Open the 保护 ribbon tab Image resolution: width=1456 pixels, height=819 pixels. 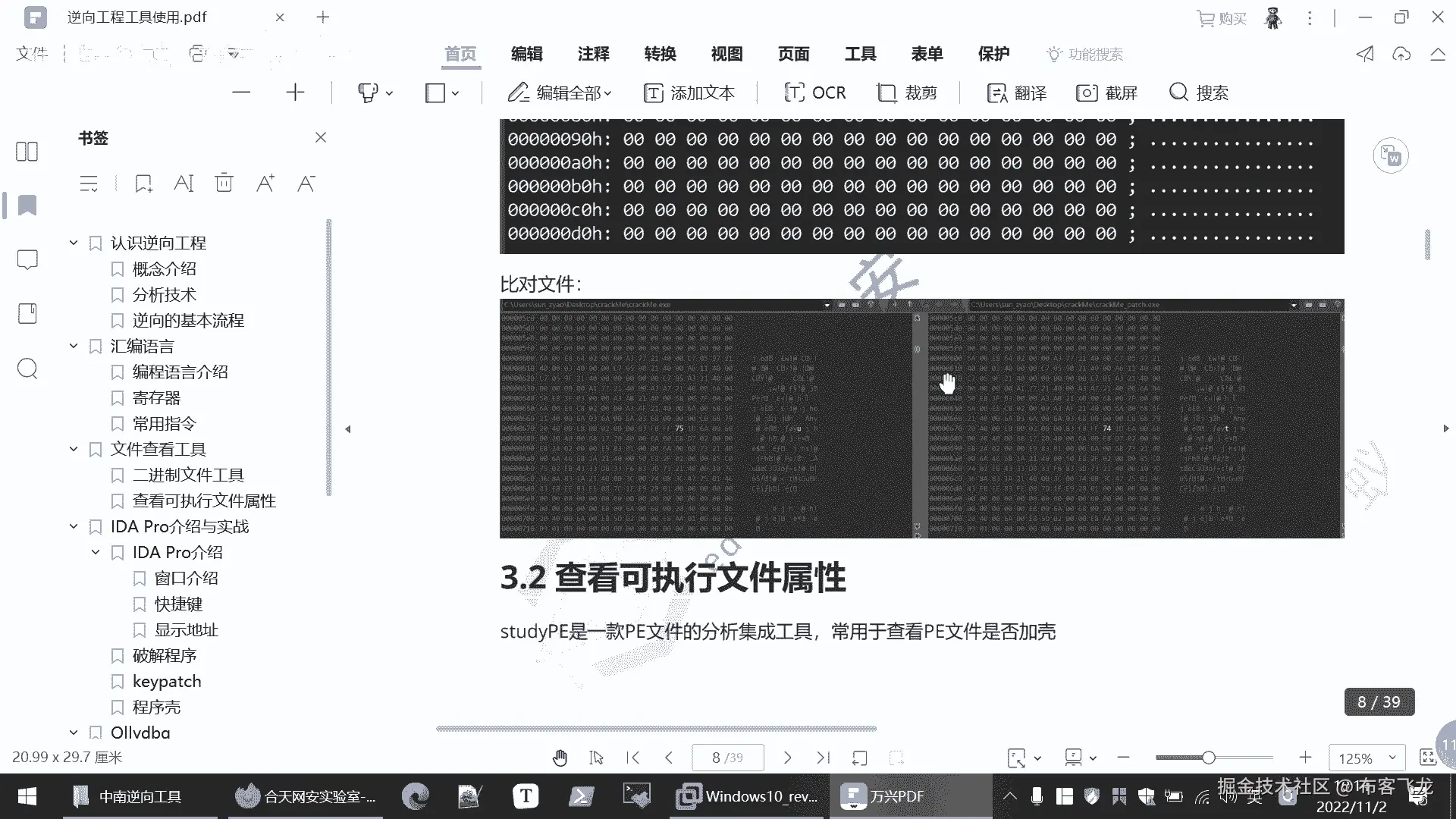[993, 54]
